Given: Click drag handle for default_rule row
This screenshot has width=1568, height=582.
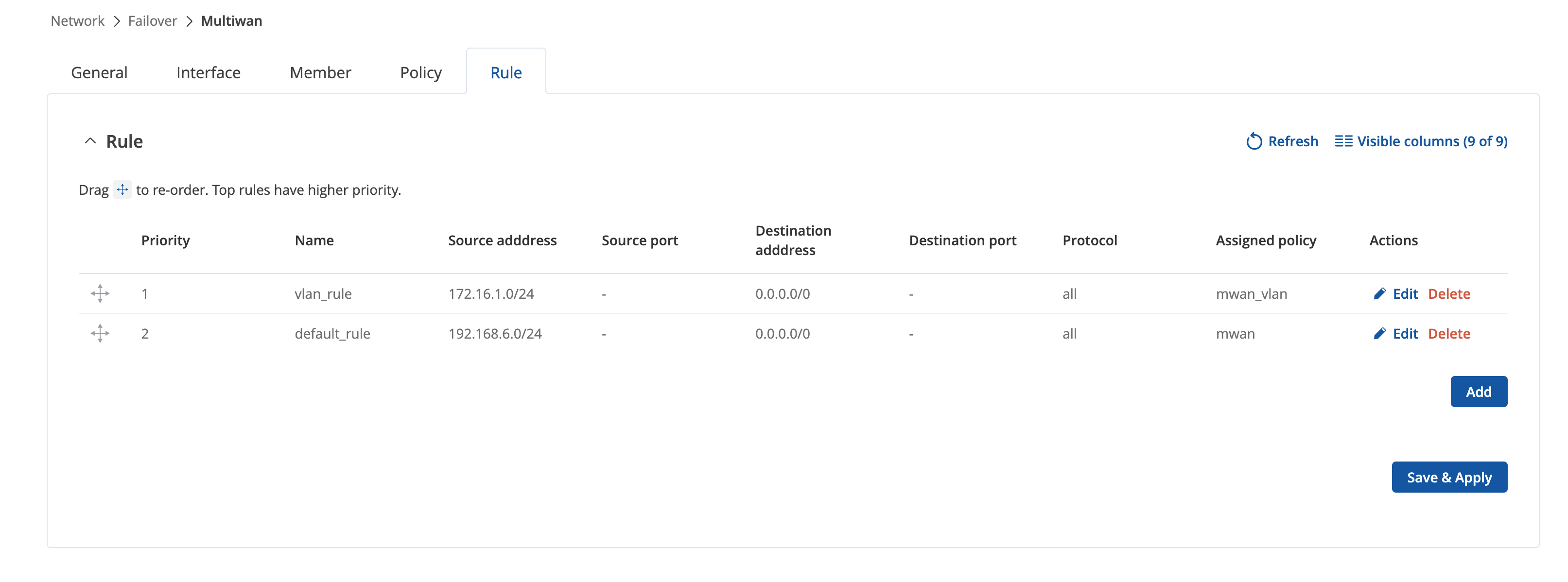Looking at the screenshot, I should (100, 333).
